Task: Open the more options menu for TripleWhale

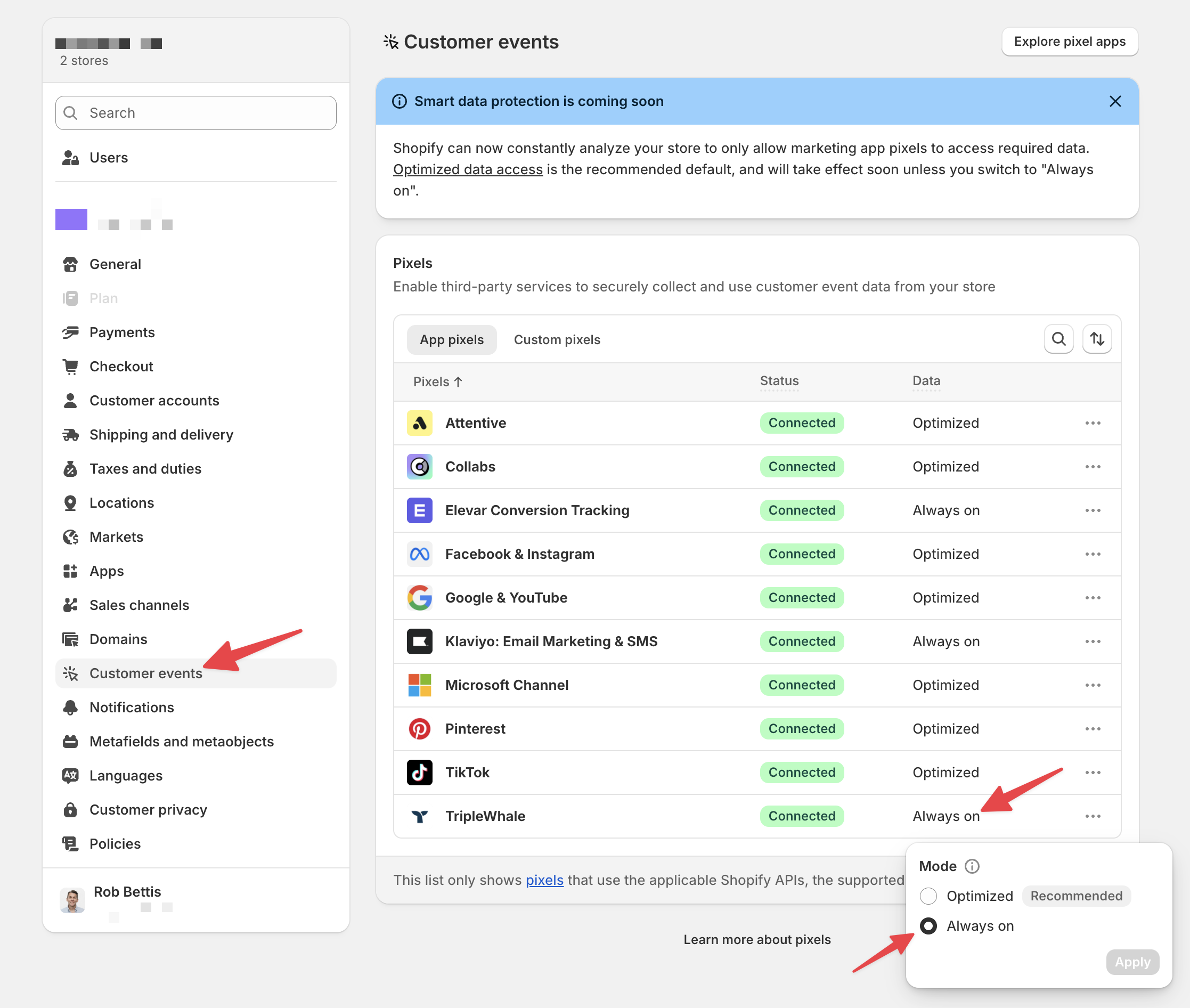Action: [1093, 816]
